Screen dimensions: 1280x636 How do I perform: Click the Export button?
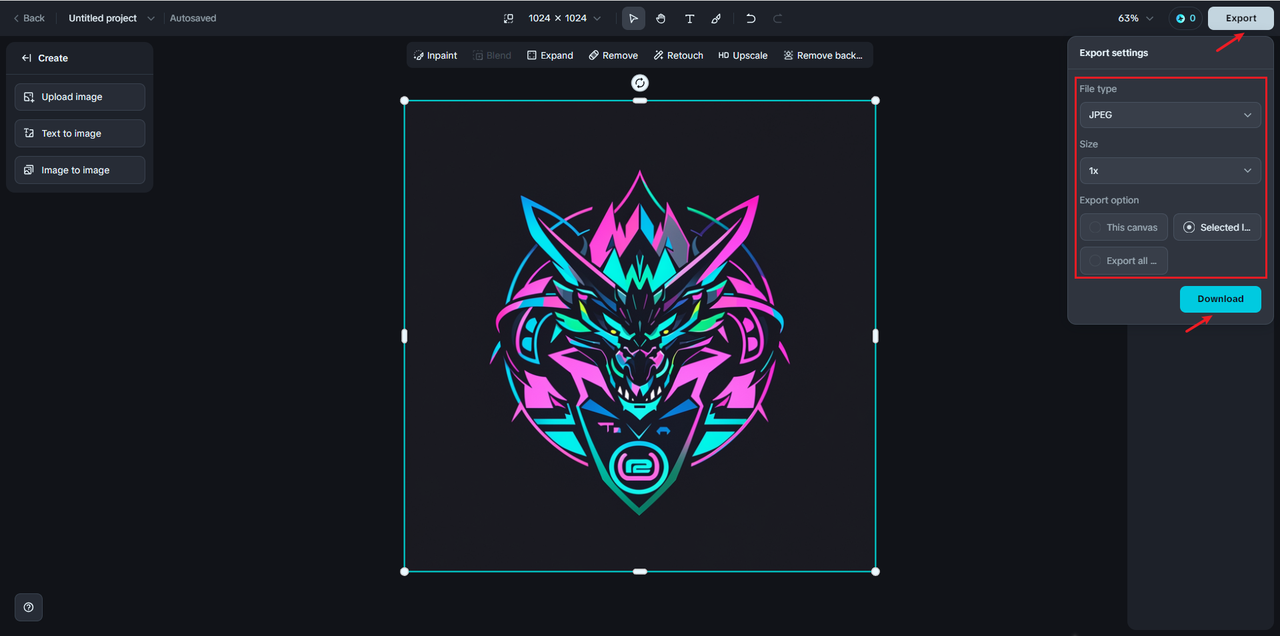click(1241, 18)
